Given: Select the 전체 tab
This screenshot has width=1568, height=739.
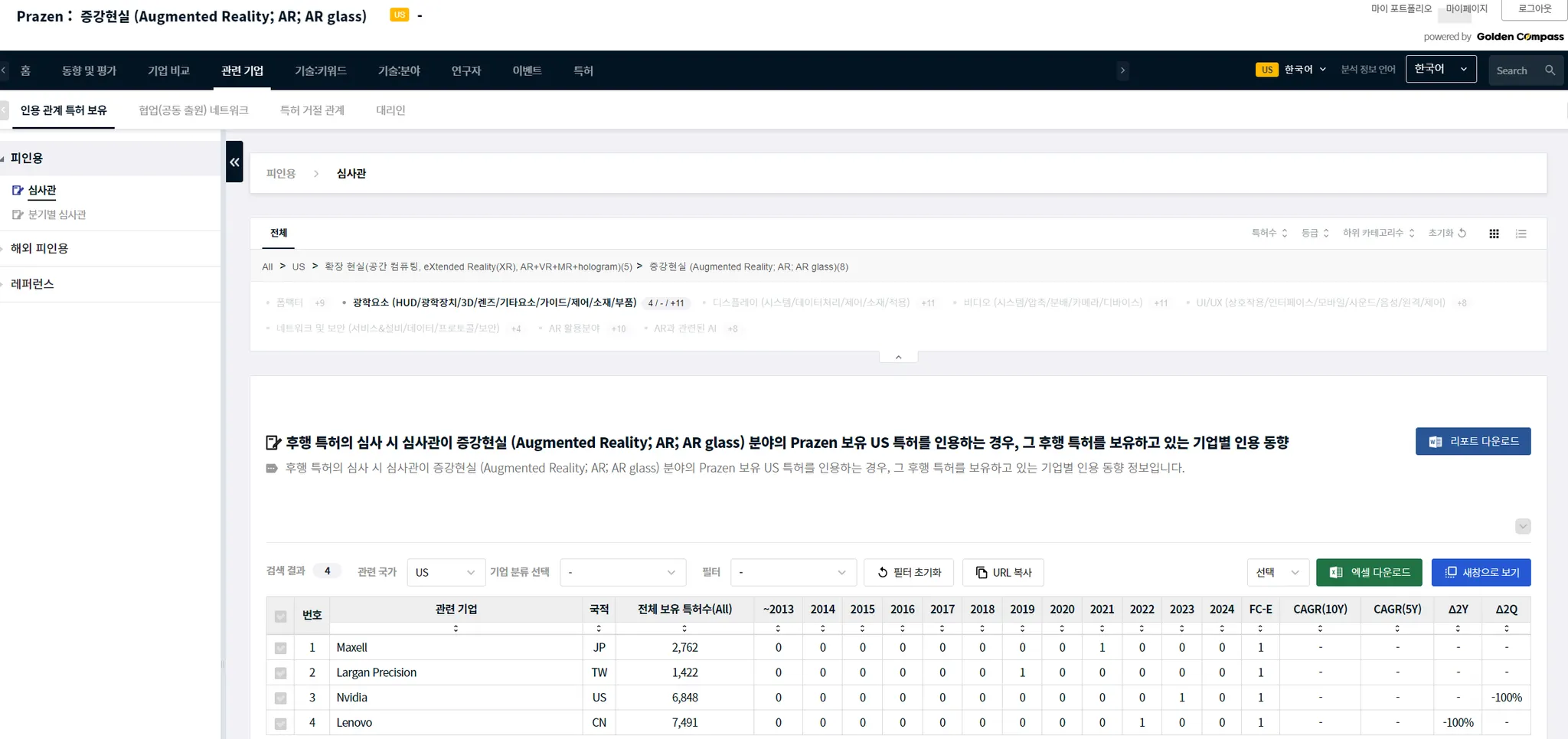Looking at the screenshot, I should 279,233.
